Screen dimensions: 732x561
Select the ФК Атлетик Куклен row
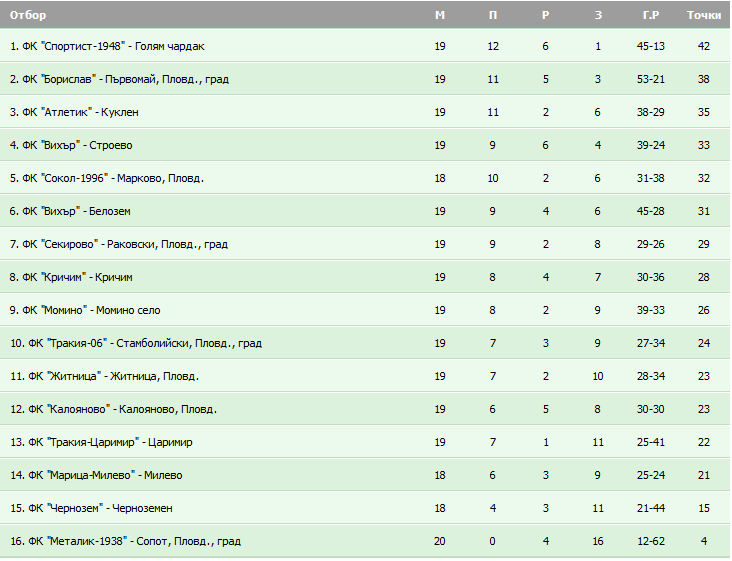[x=365, y=112]
